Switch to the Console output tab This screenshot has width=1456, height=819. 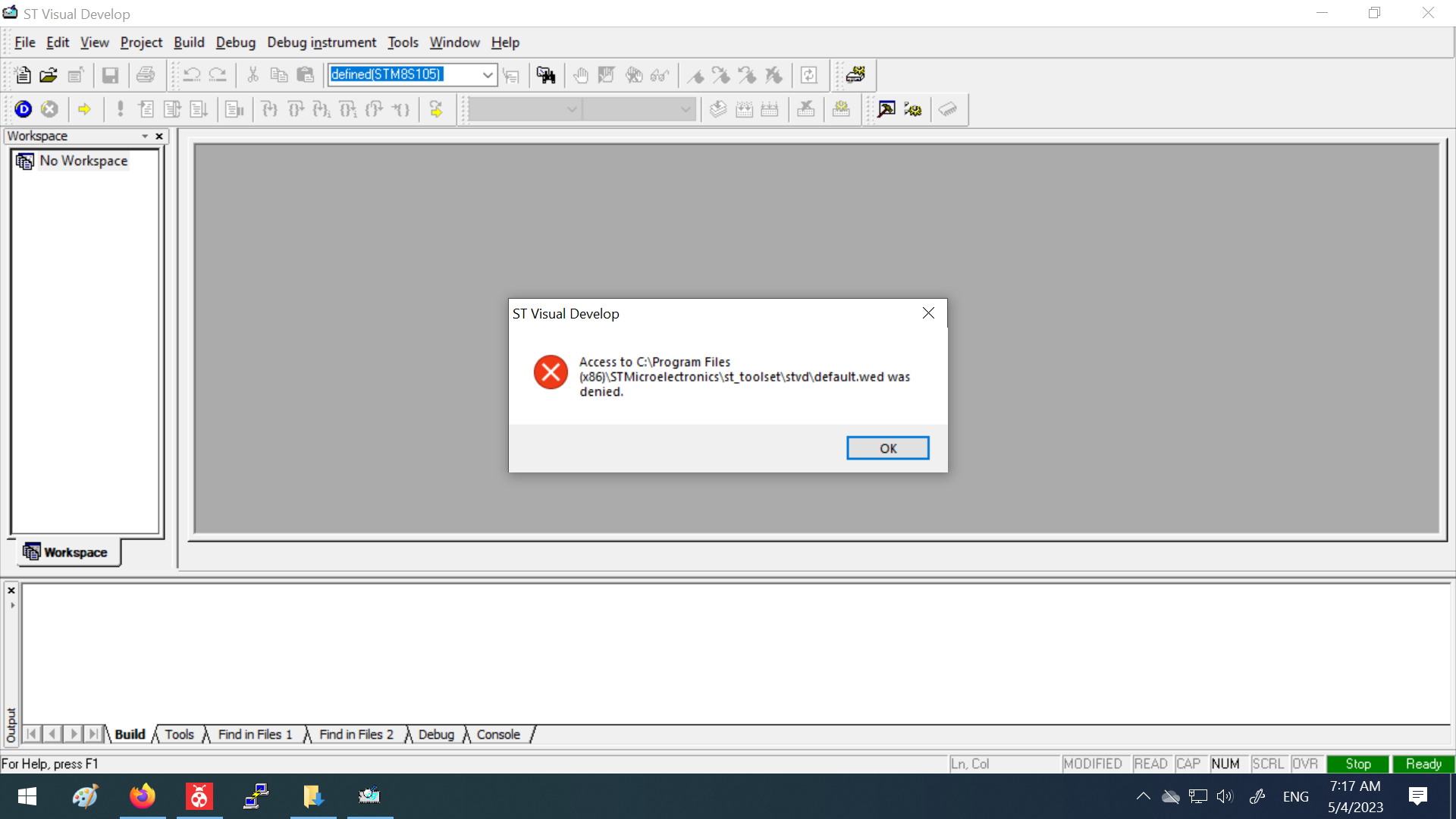point(497,734)
